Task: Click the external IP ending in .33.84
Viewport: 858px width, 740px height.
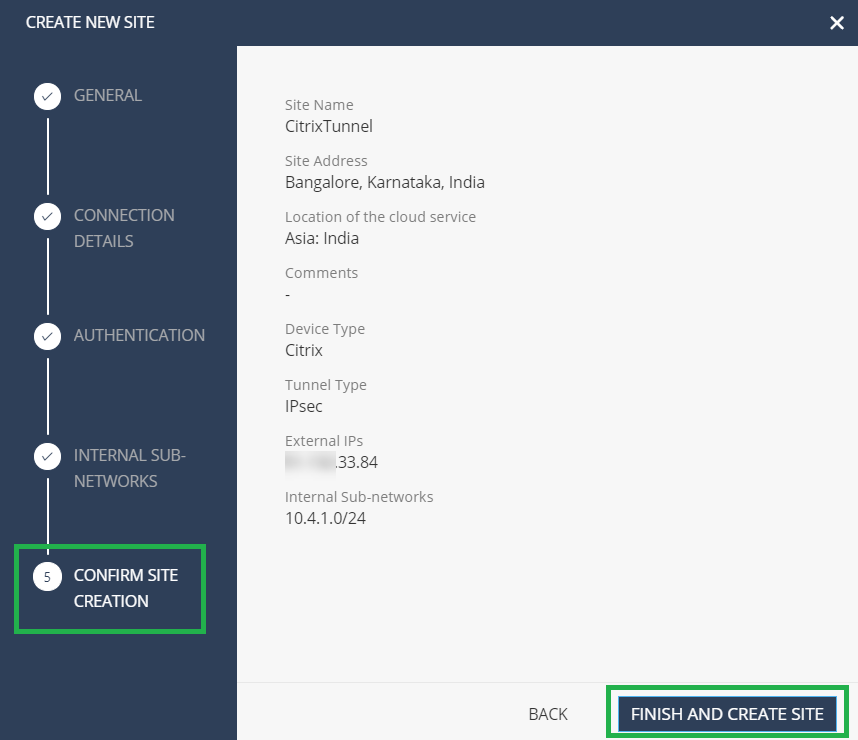Action: click(x=331, y=462)
